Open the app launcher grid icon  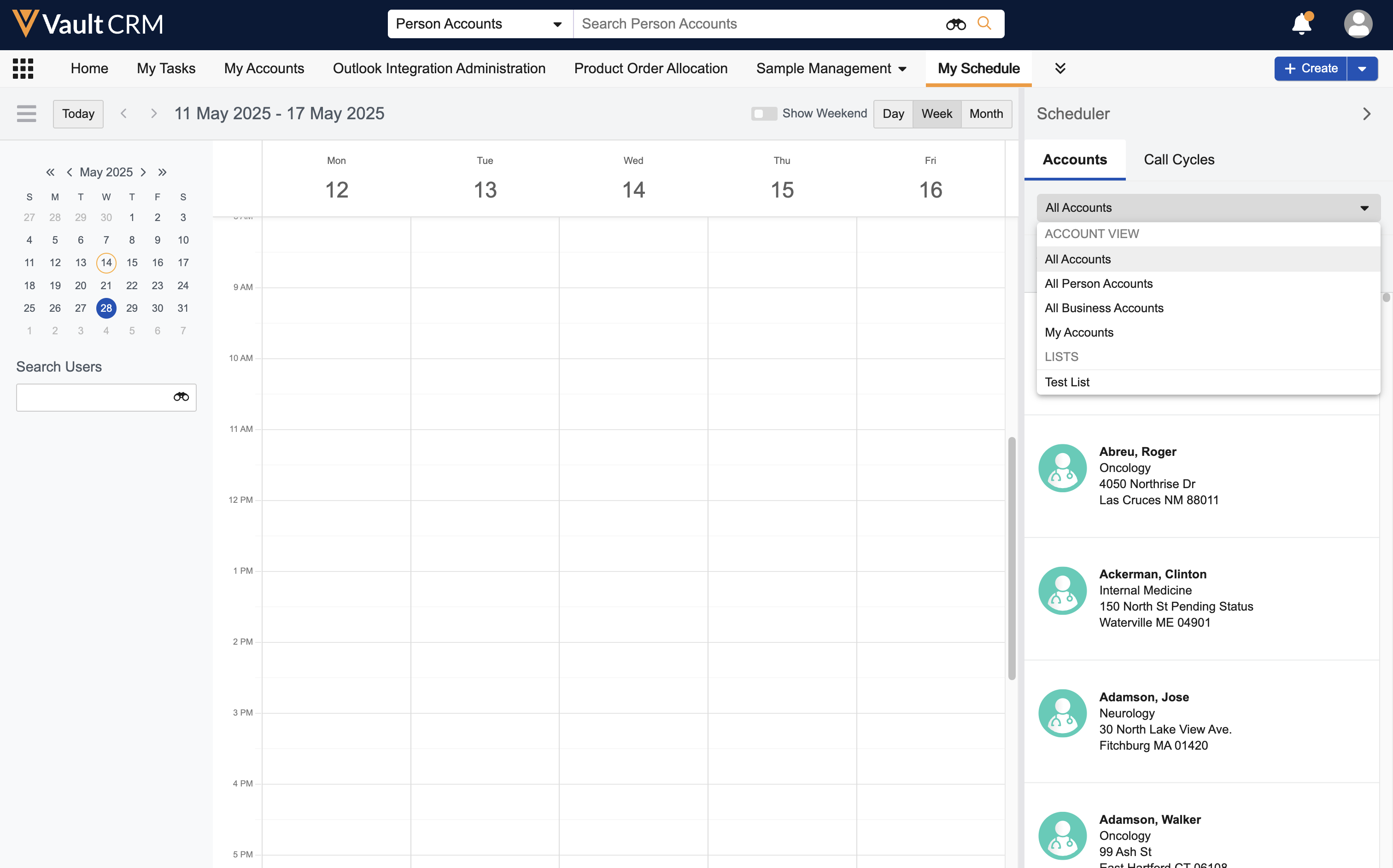(x=23, y=68)
